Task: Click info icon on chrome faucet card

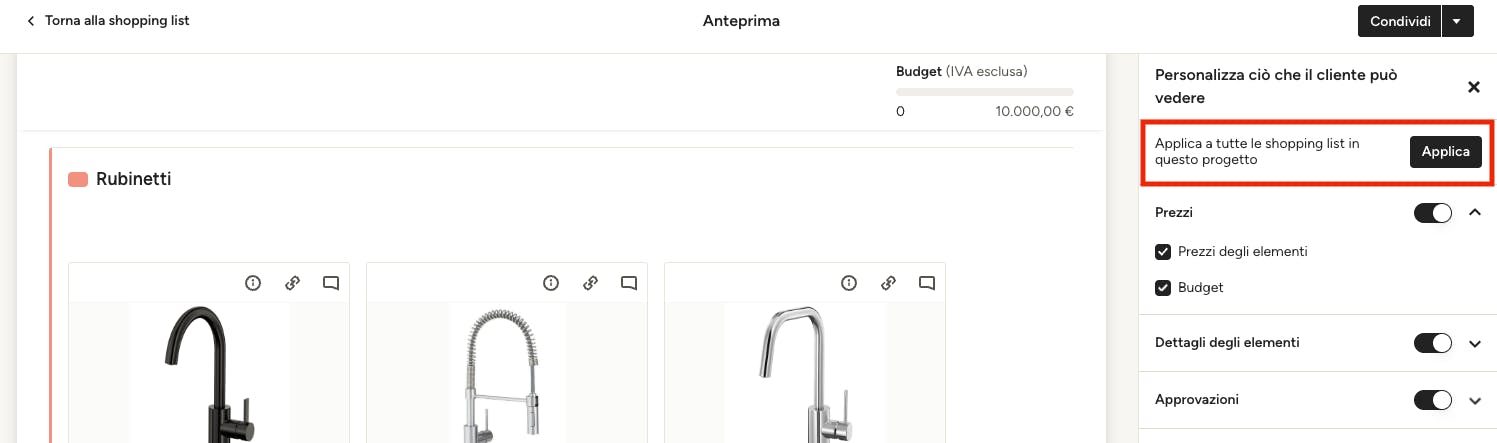Action: pyautogui.click(x=849, y=283)
